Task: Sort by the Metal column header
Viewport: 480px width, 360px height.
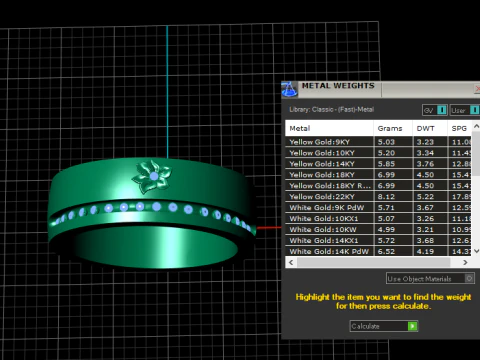Action: pyautogui.click(x=329, y=128)
